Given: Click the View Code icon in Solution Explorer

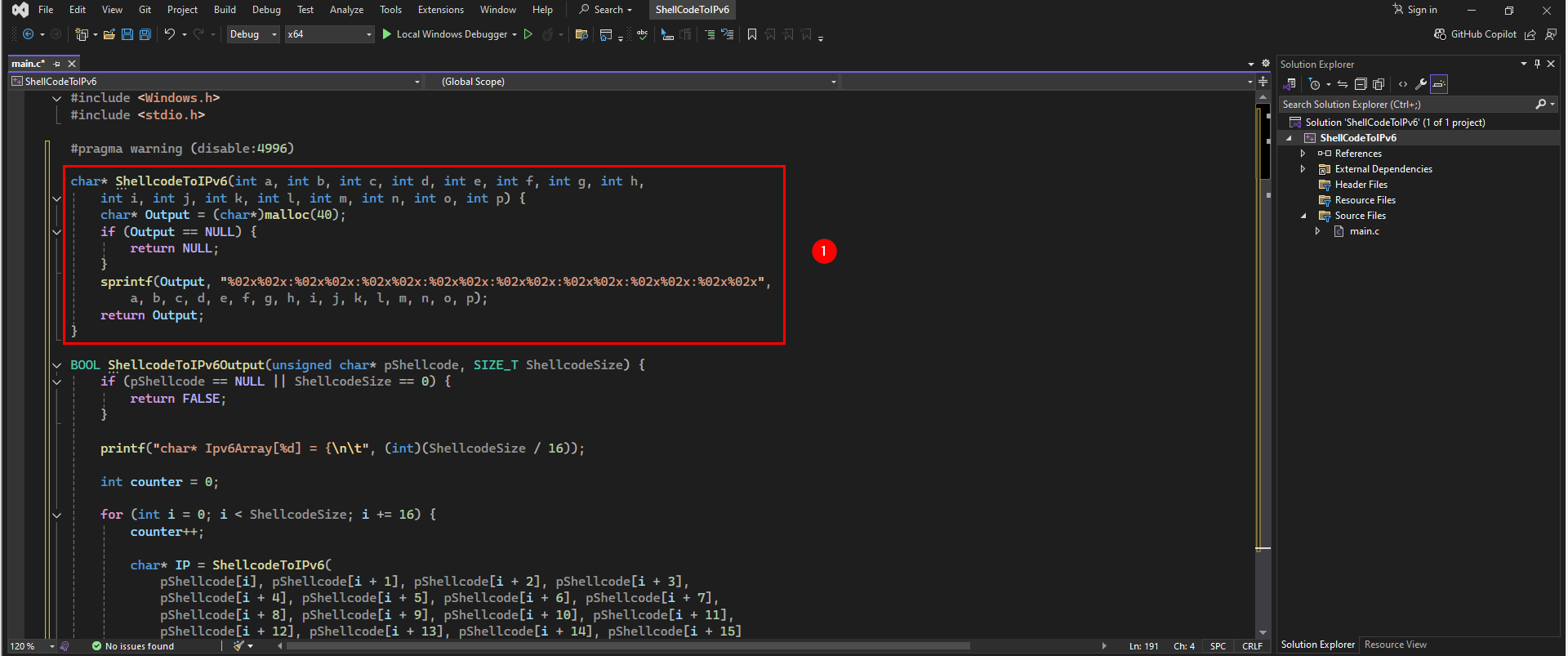Looking at the screenshot, I should click(x=1403, y=84).
